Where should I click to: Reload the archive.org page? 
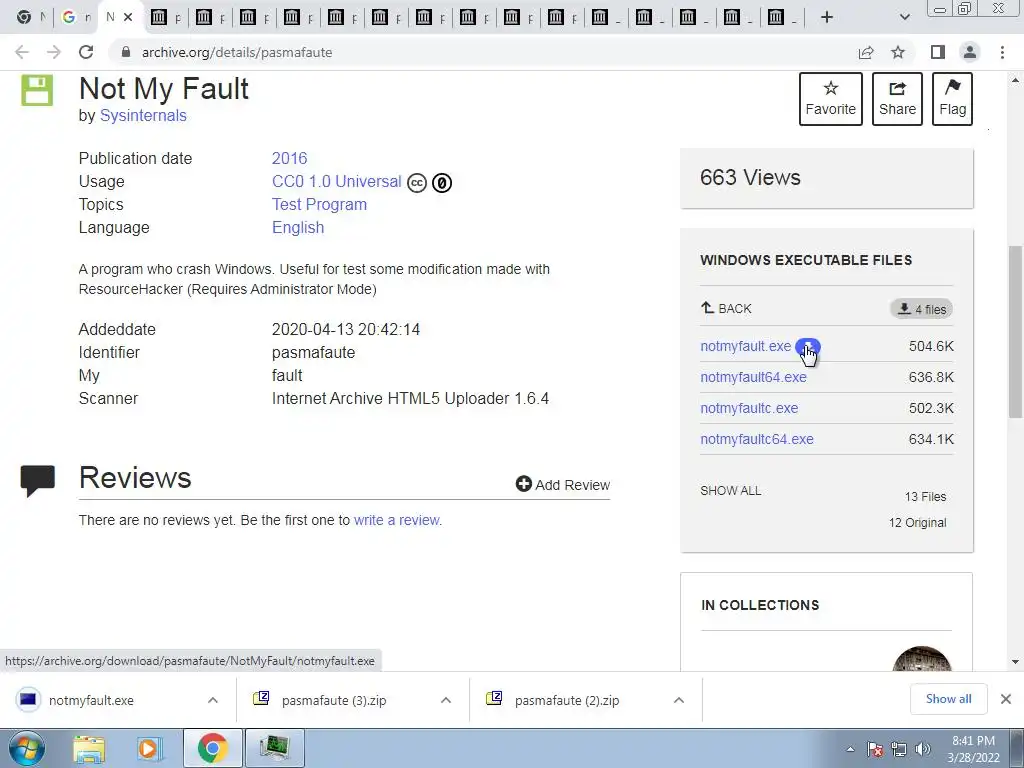[86, 52]
